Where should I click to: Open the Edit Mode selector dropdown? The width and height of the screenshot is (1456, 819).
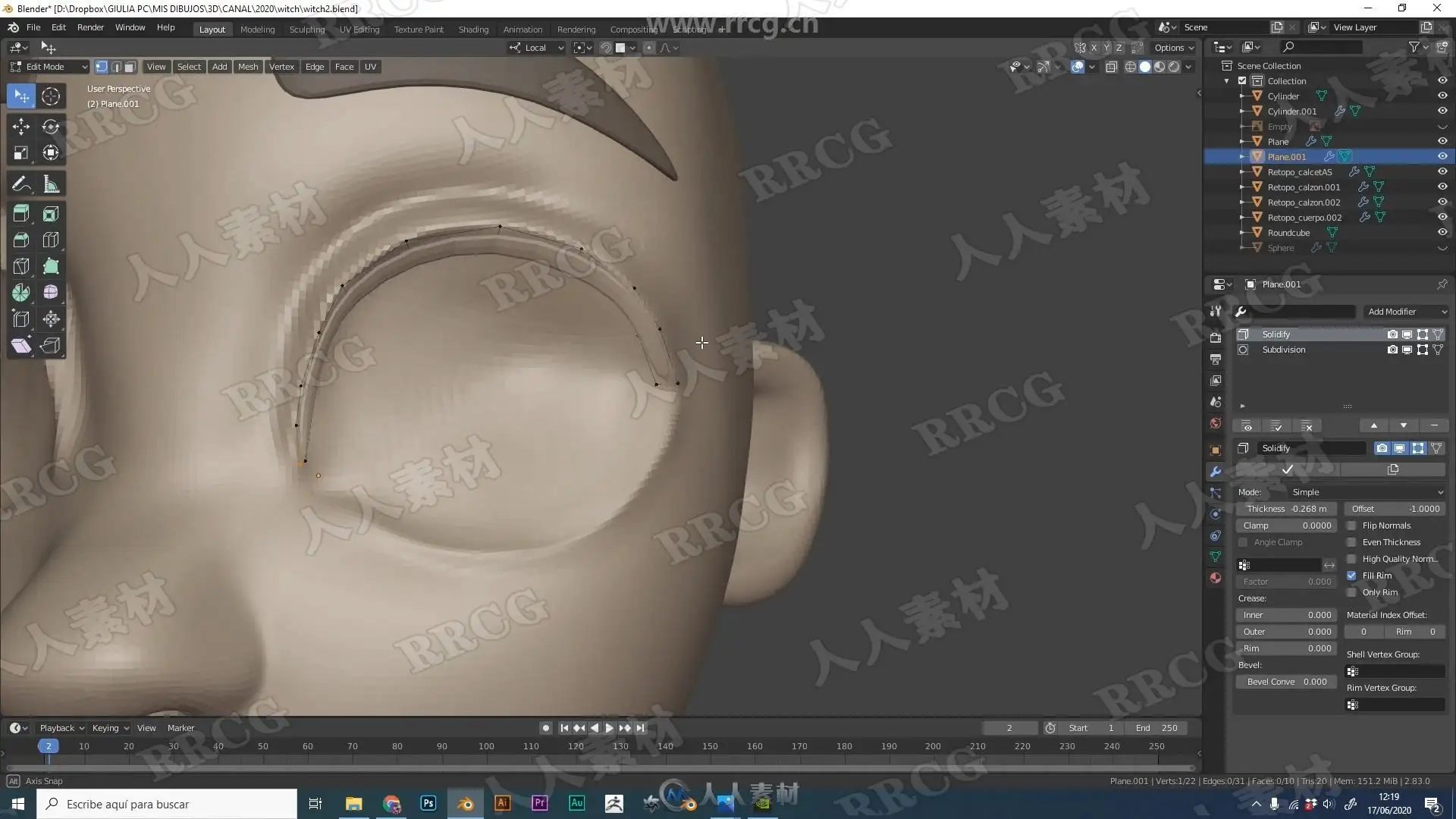click(x=49, y=67)
